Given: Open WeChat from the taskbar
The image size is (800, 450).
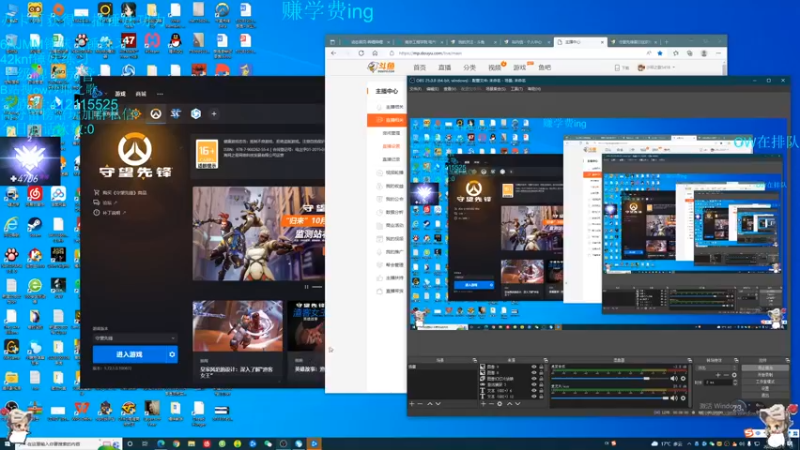Looking at the screenshot, I should tap(268, 444).
